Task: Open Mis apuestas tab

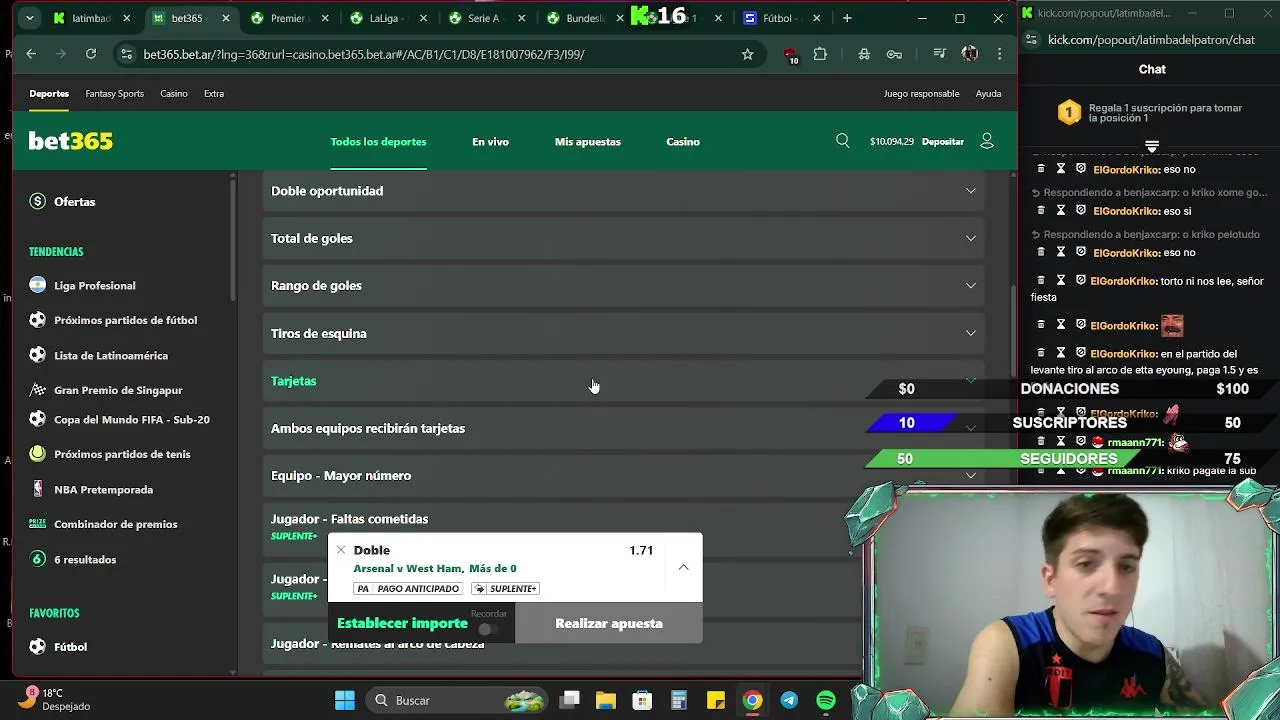Action: tap(588, 142)
